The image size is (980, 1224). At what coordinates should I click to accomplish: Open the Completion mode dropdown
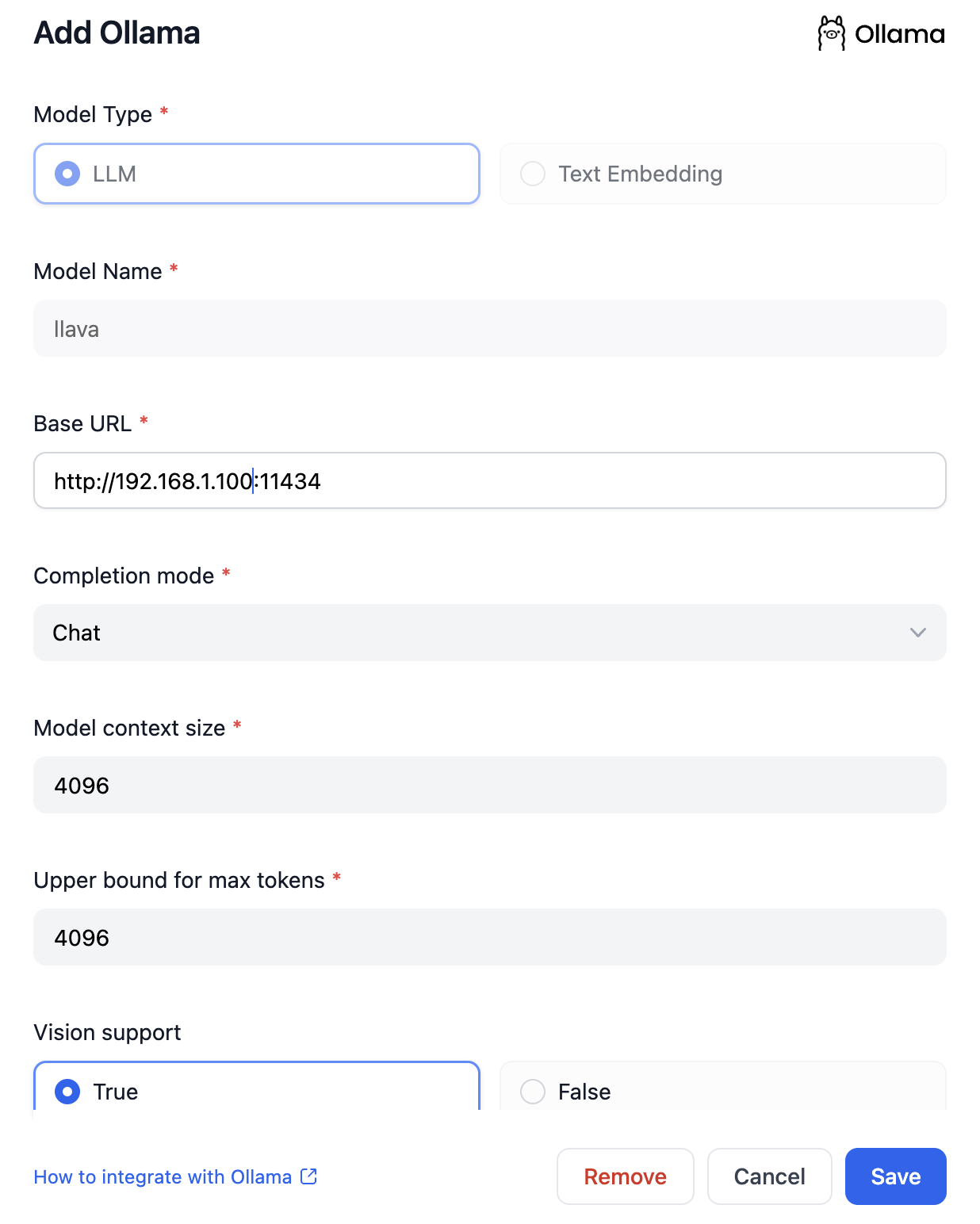490,633
